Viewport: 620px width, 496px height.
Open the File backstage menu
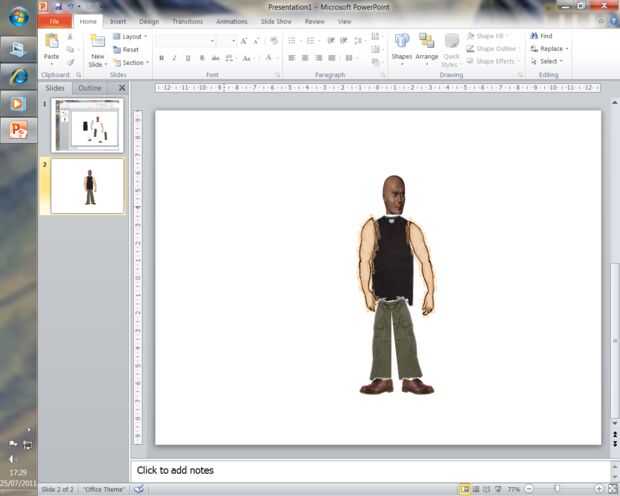click(54, 21)
